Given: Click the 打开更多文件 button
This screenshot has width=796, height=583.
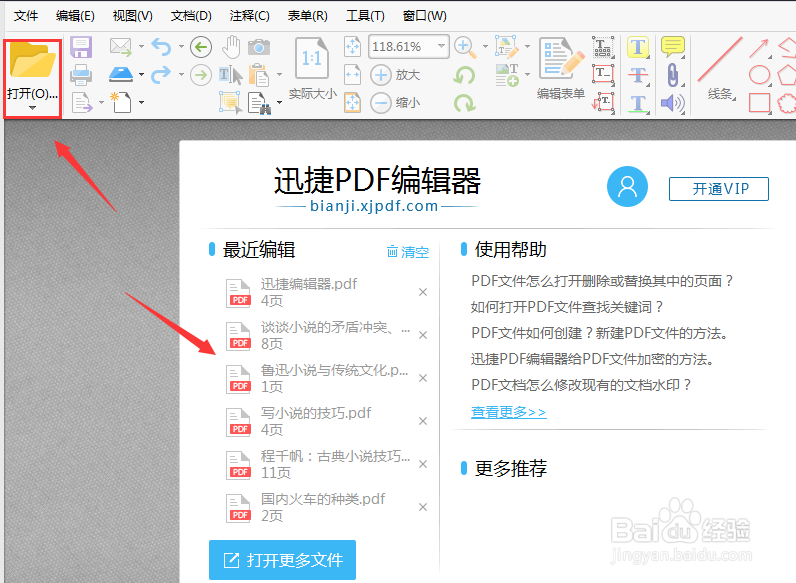Looking at the screenshot, I should tap(282, 560).
